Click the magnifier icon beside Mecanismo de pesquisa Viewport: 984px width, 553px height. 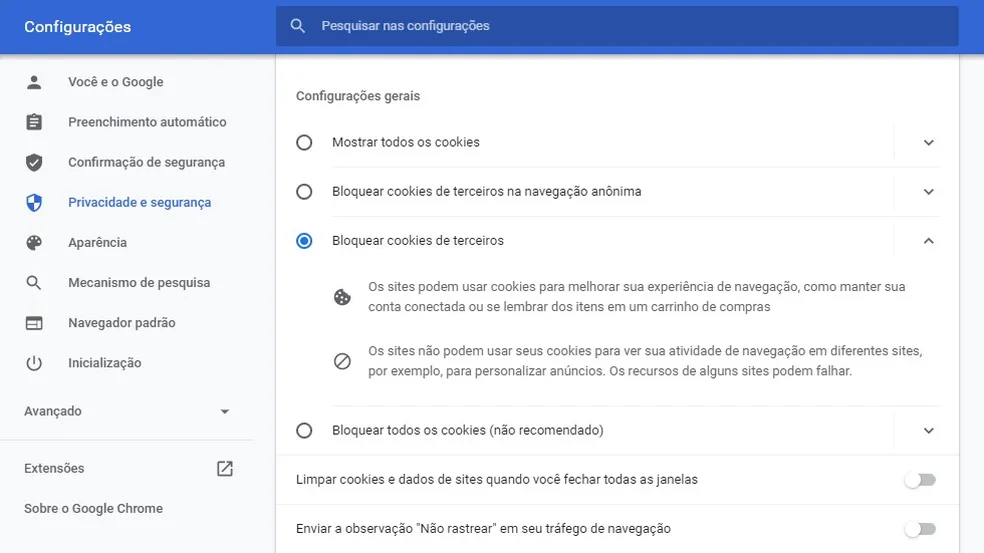point(34,283)
